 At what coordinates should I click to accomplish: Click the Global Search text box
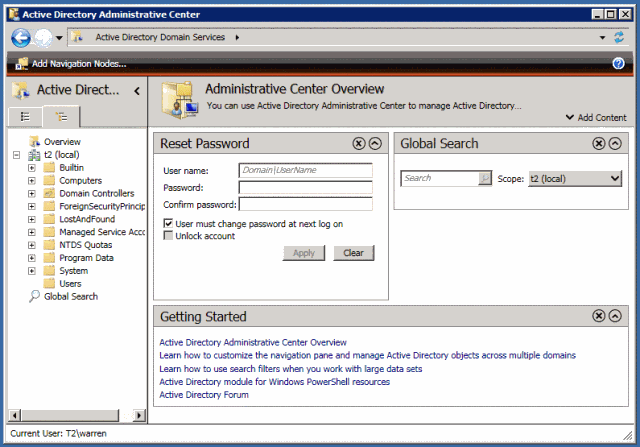(440, 178)
